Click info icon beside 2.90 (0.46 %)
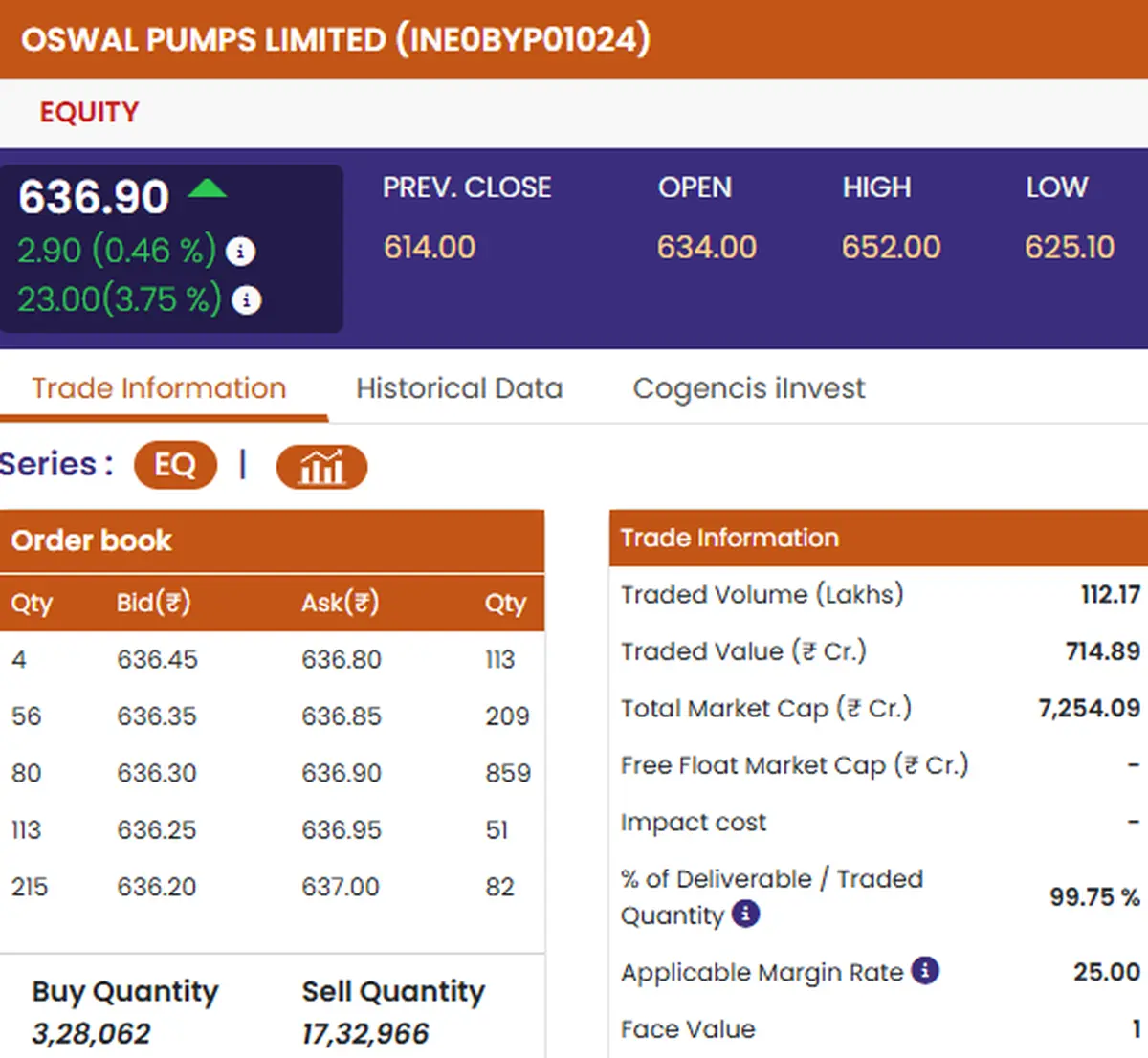This screenshot has width=1148, height=1058. [240, 252]
